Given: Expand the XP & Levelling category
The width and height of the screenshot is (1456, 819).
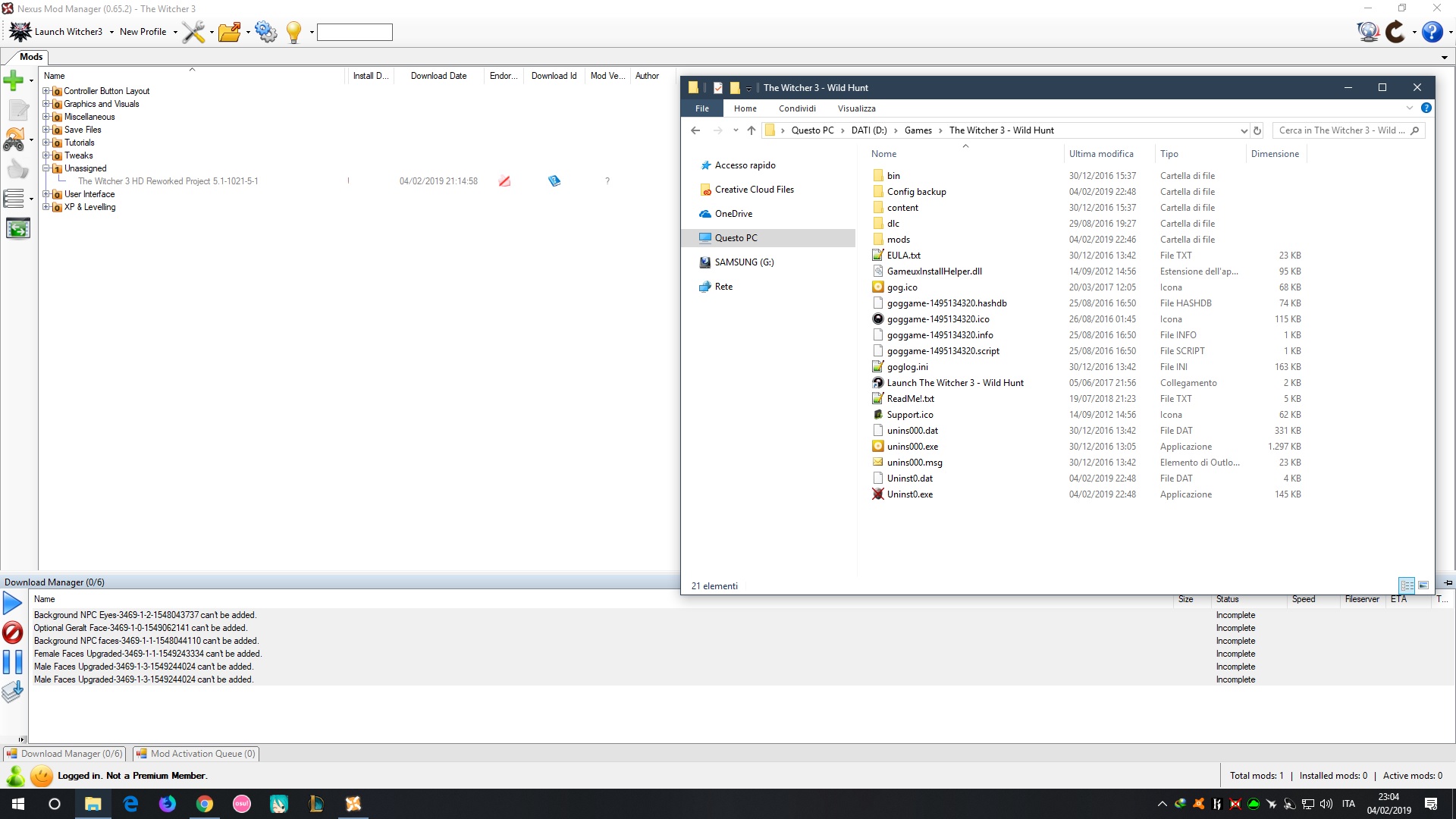Looking at the screenshot, I should pos(46,207).
